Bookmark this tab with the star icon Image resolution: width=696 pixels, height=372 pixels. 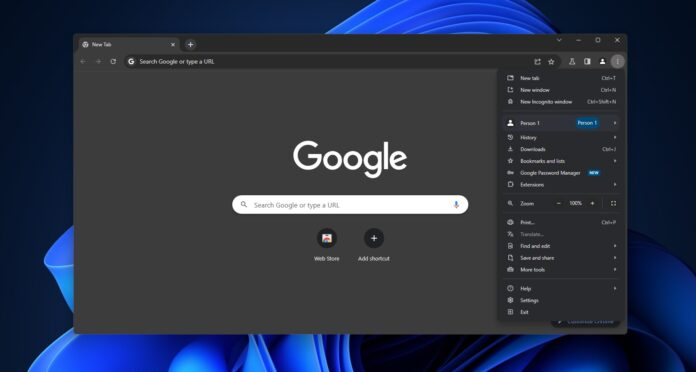coord(551,62)
